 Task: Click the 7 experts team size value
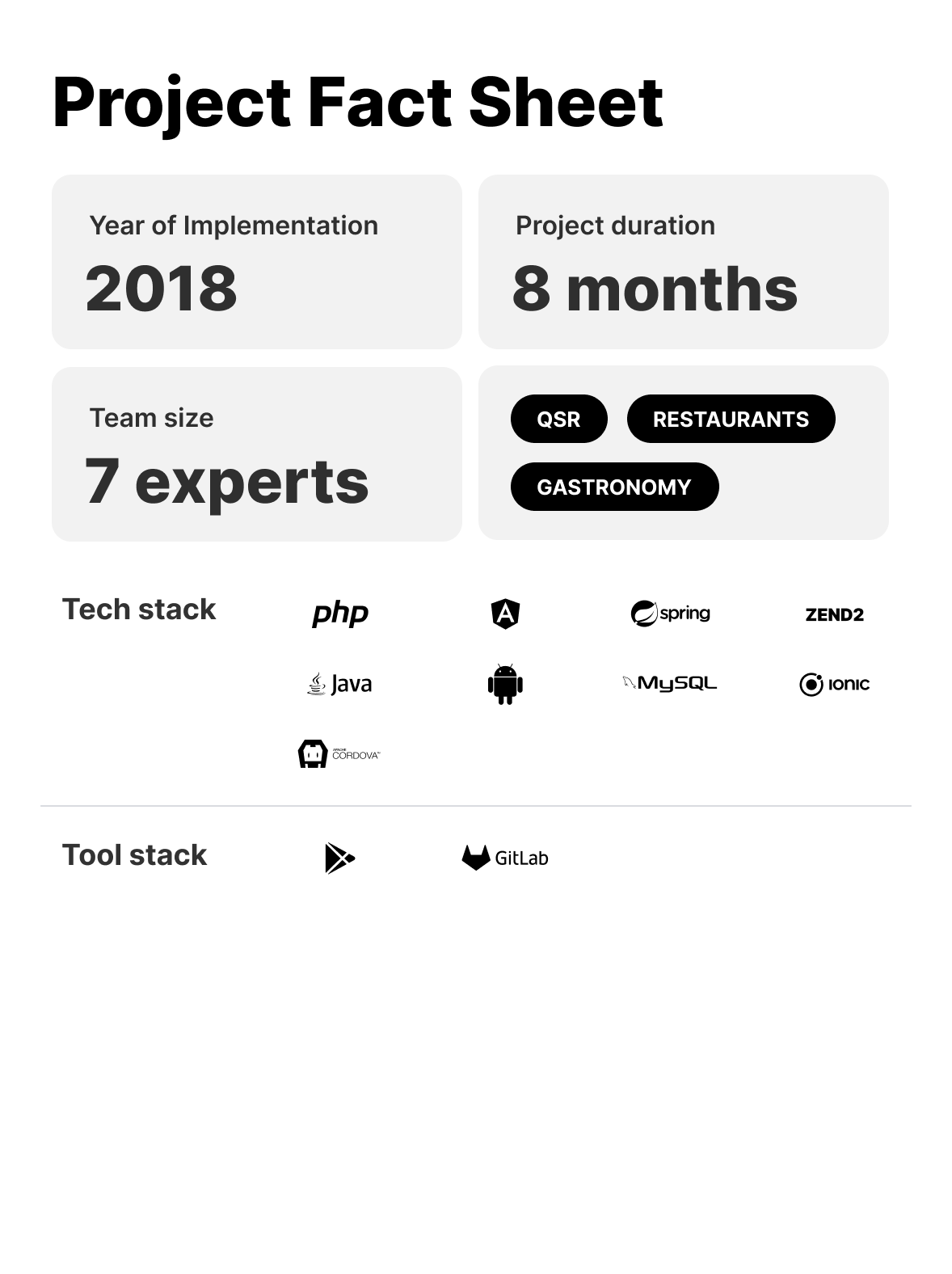pyautogui.click(x=227, y=481)
